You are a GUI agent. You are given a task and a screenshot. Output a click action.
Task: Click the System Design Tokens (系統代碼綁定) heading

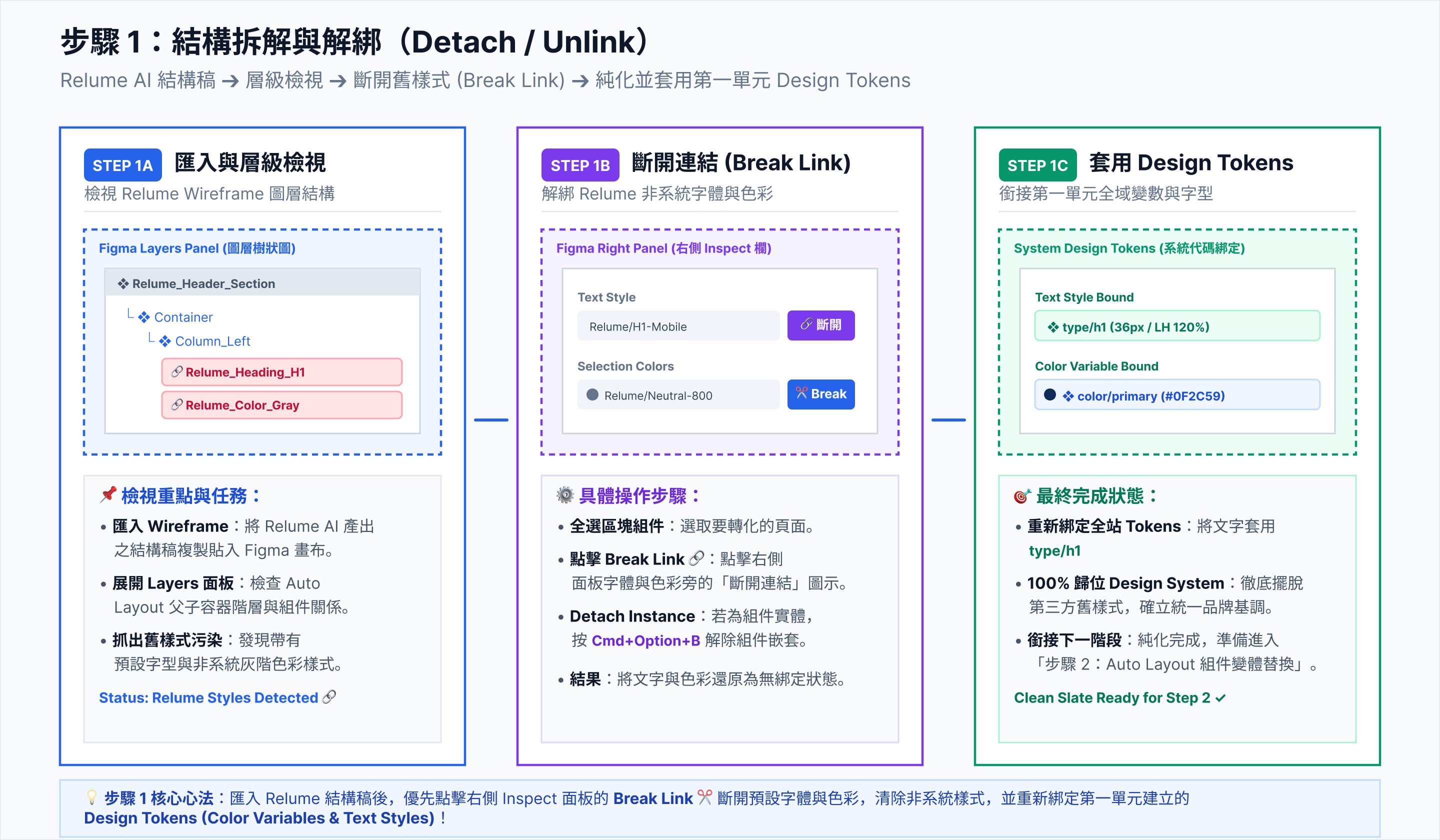pyautogui.click(x=1129, y=248)
